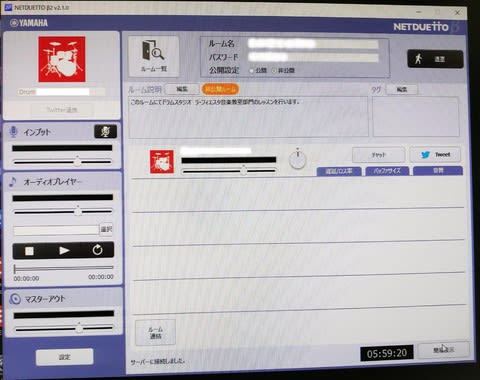Open 設定 settings button
The width and height of the screenshot is (480, 380).
point(64,357)
